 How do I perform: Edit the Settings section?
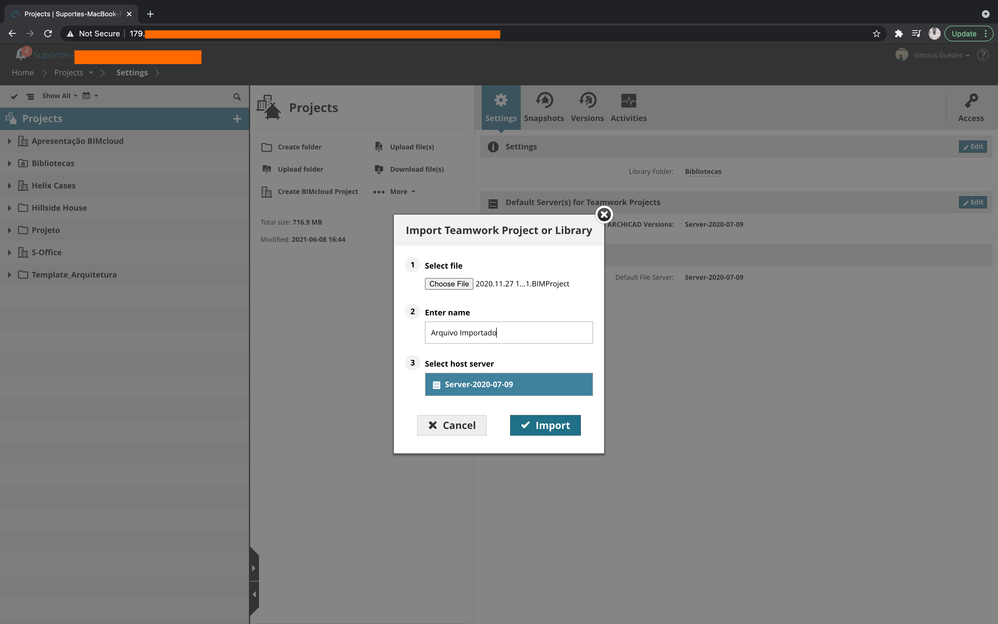pos(973,146)
